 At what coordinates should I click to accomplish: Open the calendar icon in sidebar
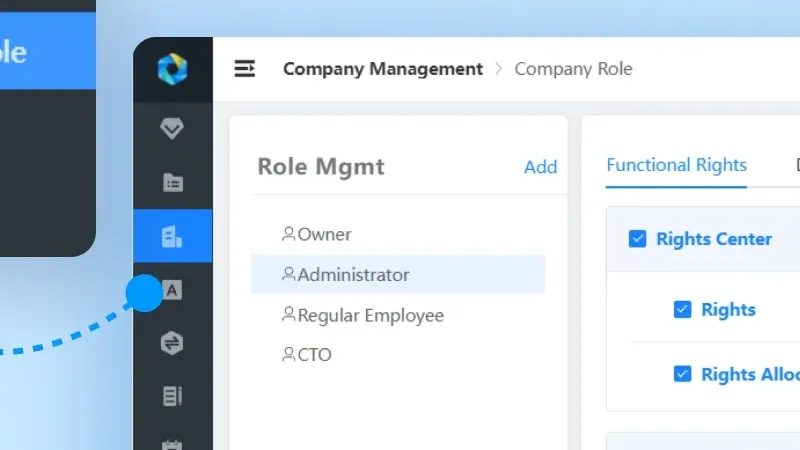click(x=172, y=443)
